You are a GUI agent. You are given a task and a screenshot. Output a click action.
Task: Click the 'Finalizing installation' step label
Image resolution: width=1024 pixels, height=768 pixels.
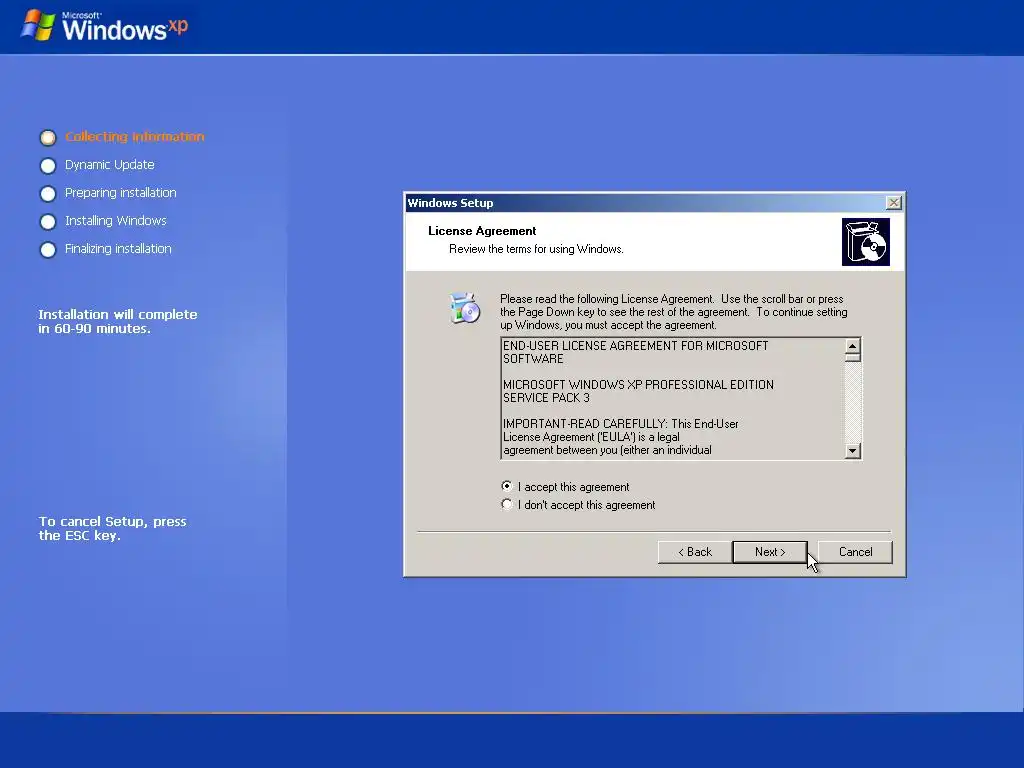coord(118,249)
